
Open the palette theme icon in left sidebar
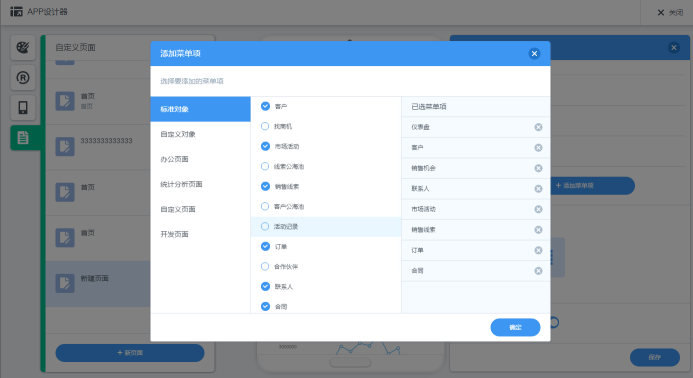[23, 47]
